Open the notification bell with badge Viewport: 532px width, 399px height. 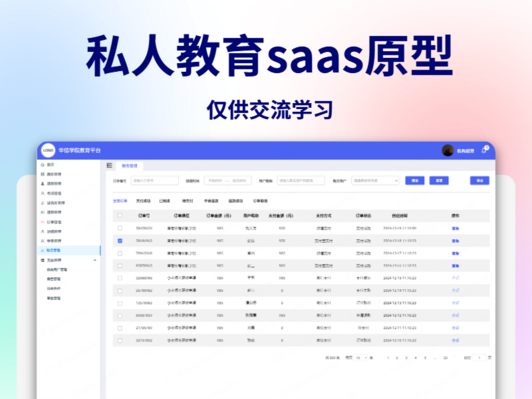pyautogui.click(x=484, y=150)
